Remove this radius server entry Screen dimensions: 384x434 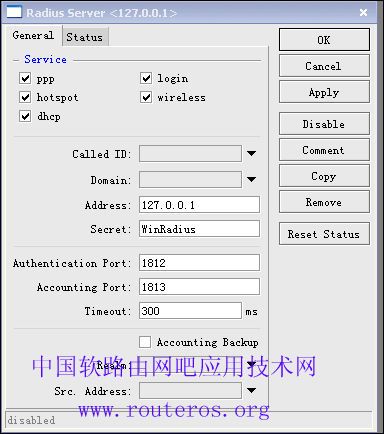324,202
